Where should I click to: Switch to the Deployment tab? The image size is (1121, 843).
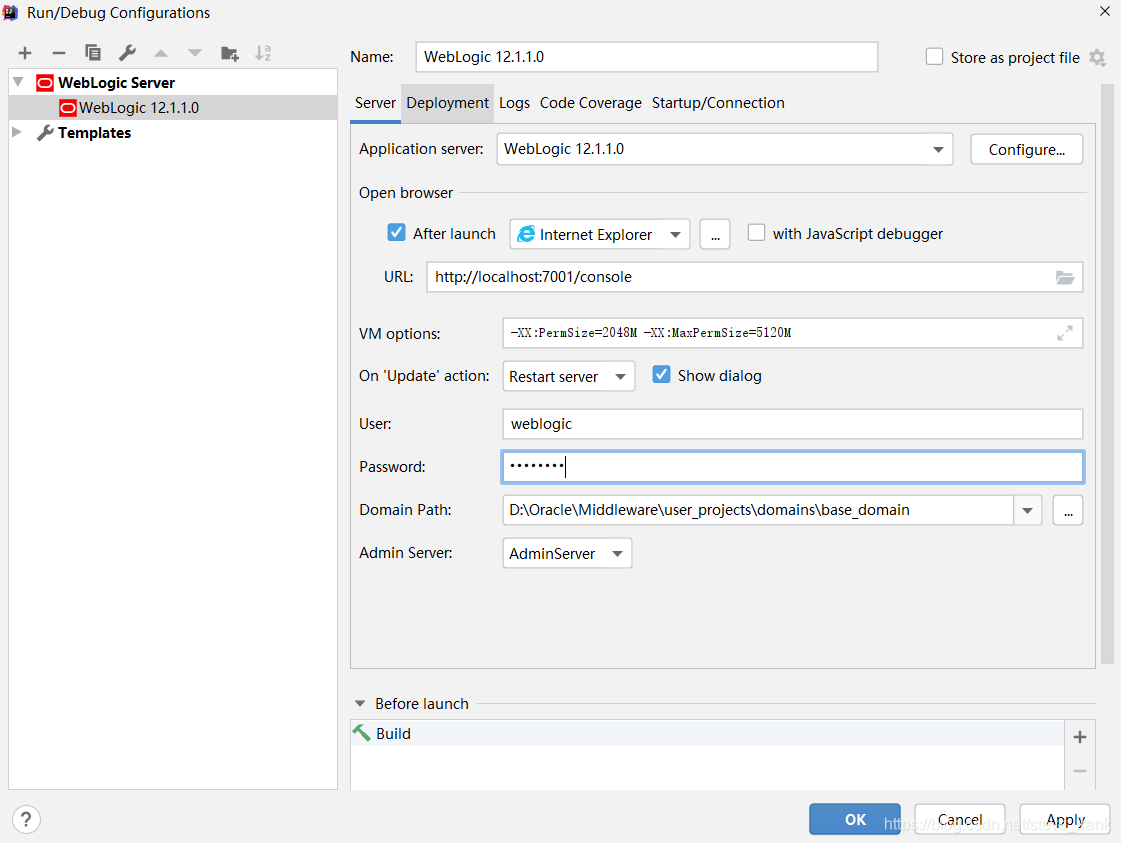coord(448,103)
